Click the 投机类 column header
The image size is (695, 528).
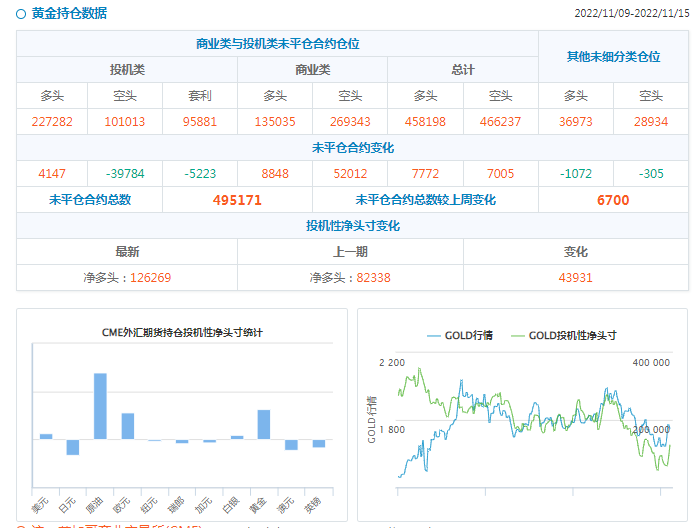tap(127, 70)
